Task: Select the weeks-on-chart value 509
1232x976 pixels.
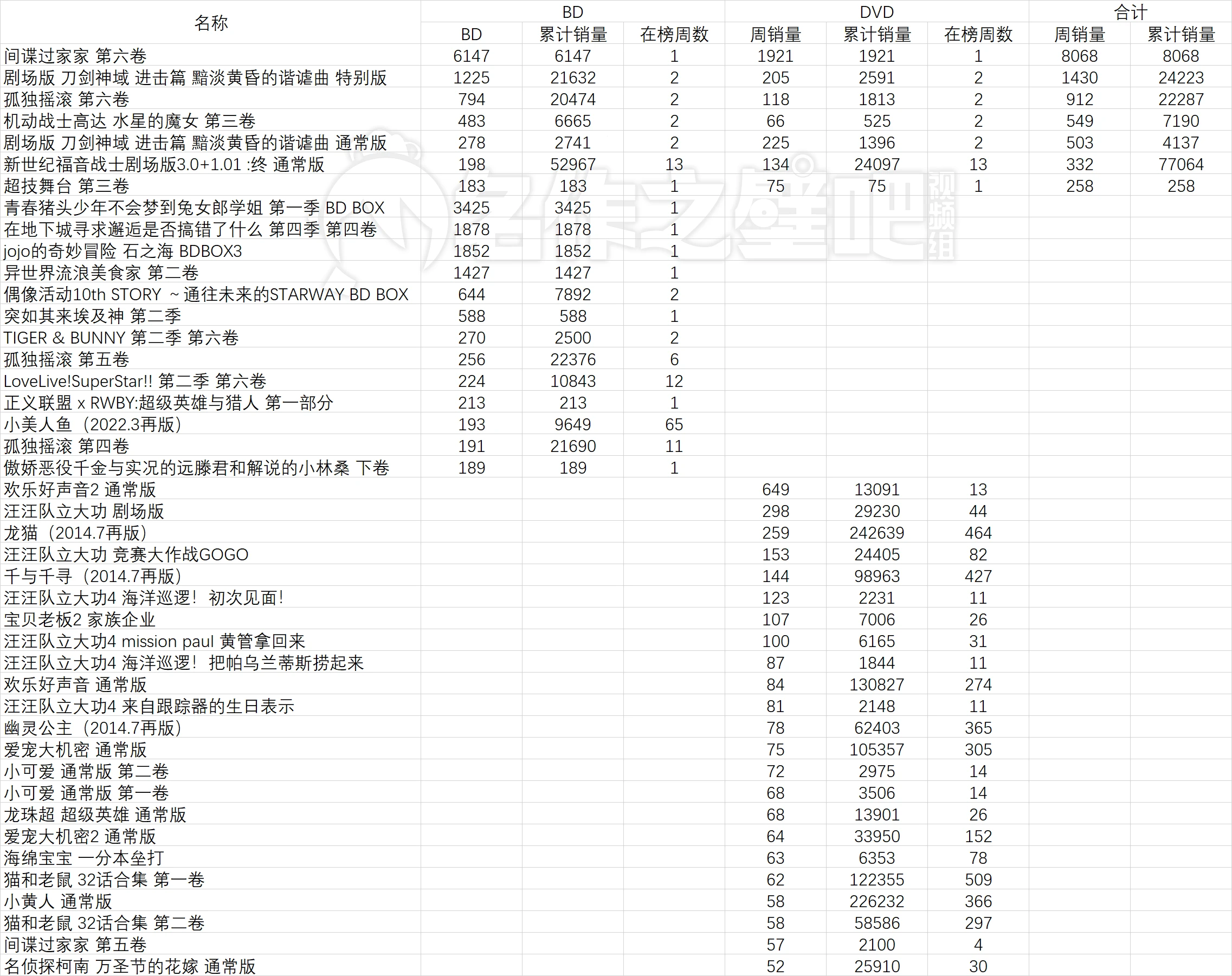Action: pos(978,881)
